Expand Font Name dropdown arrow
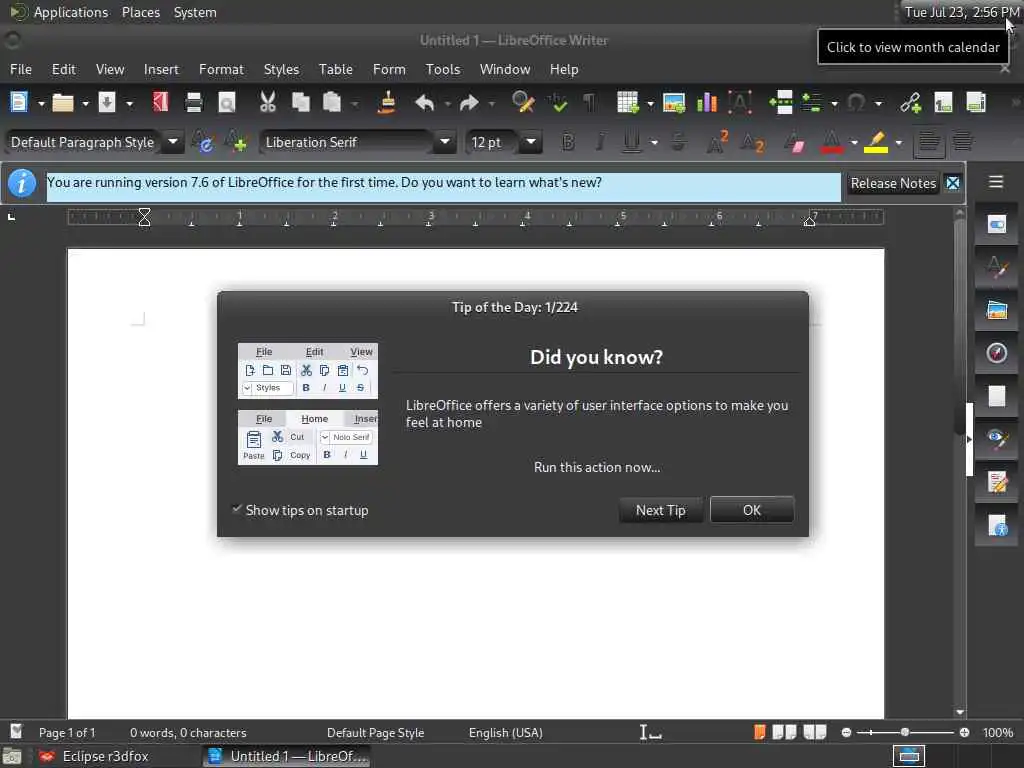The height and width of the screenshot is (768, 1024). click(445, 142)
